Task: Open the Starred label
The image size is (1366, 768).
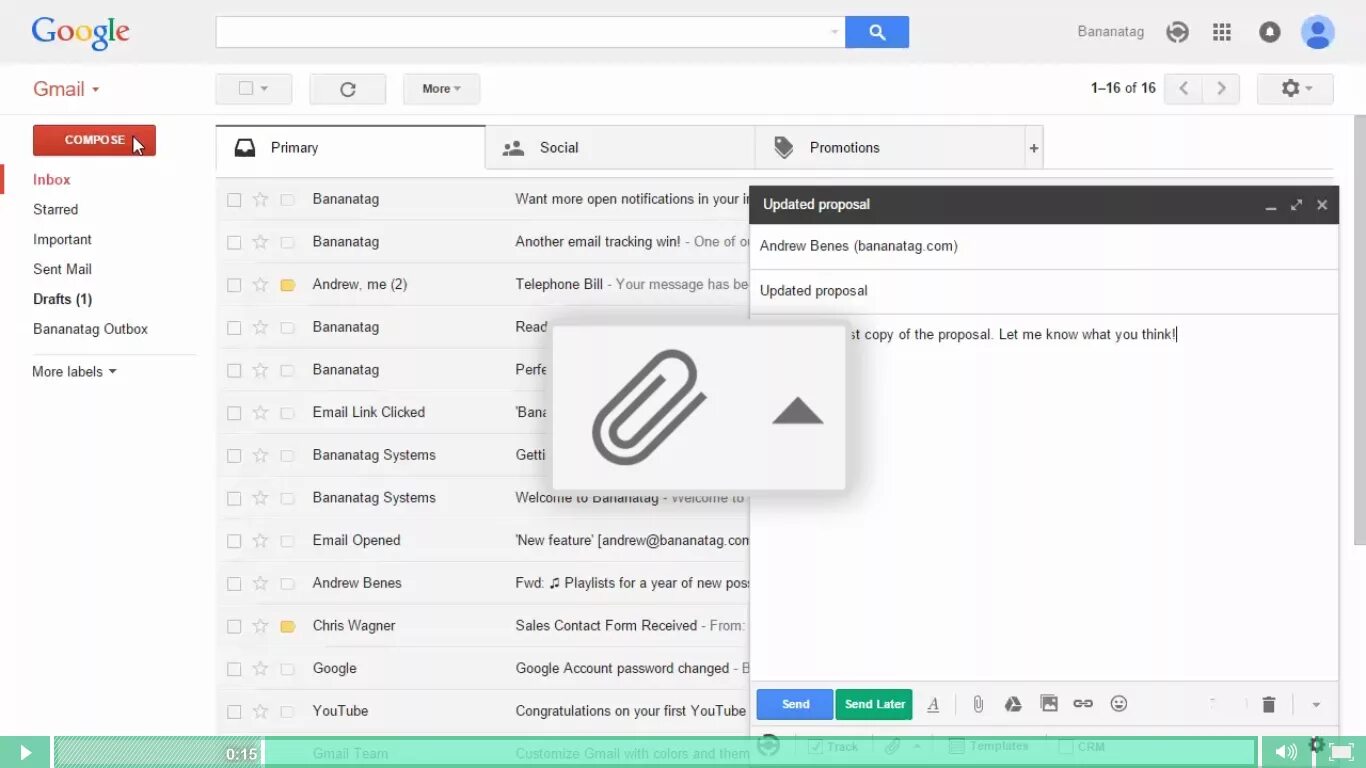Action: click(x=55, y=210)
